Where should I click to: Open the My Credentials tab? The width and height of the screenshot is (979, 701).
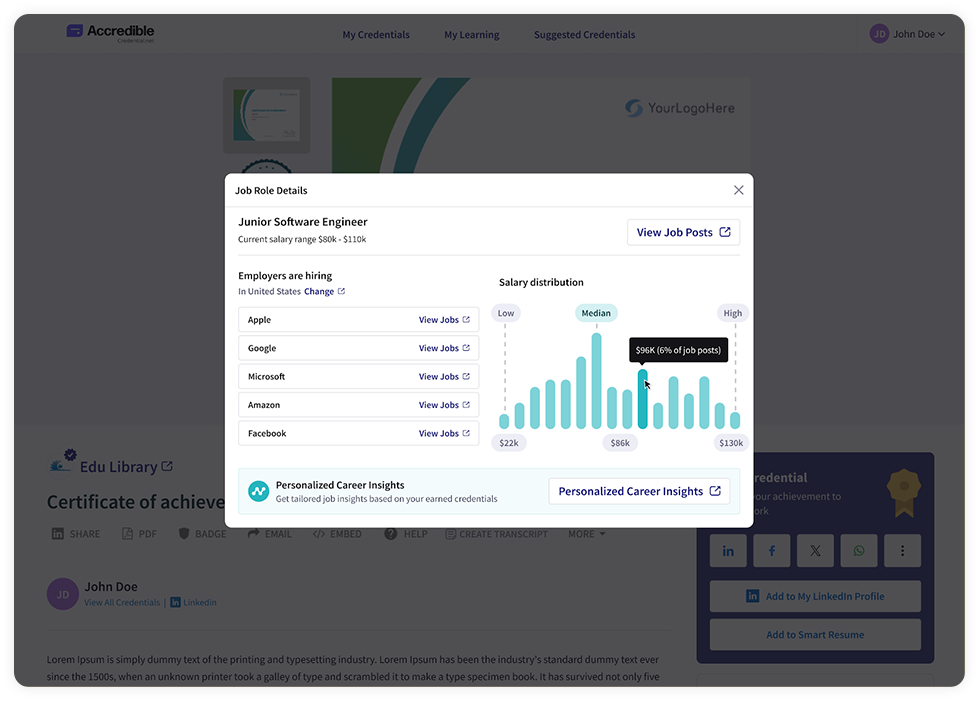(x=376, y=35)
